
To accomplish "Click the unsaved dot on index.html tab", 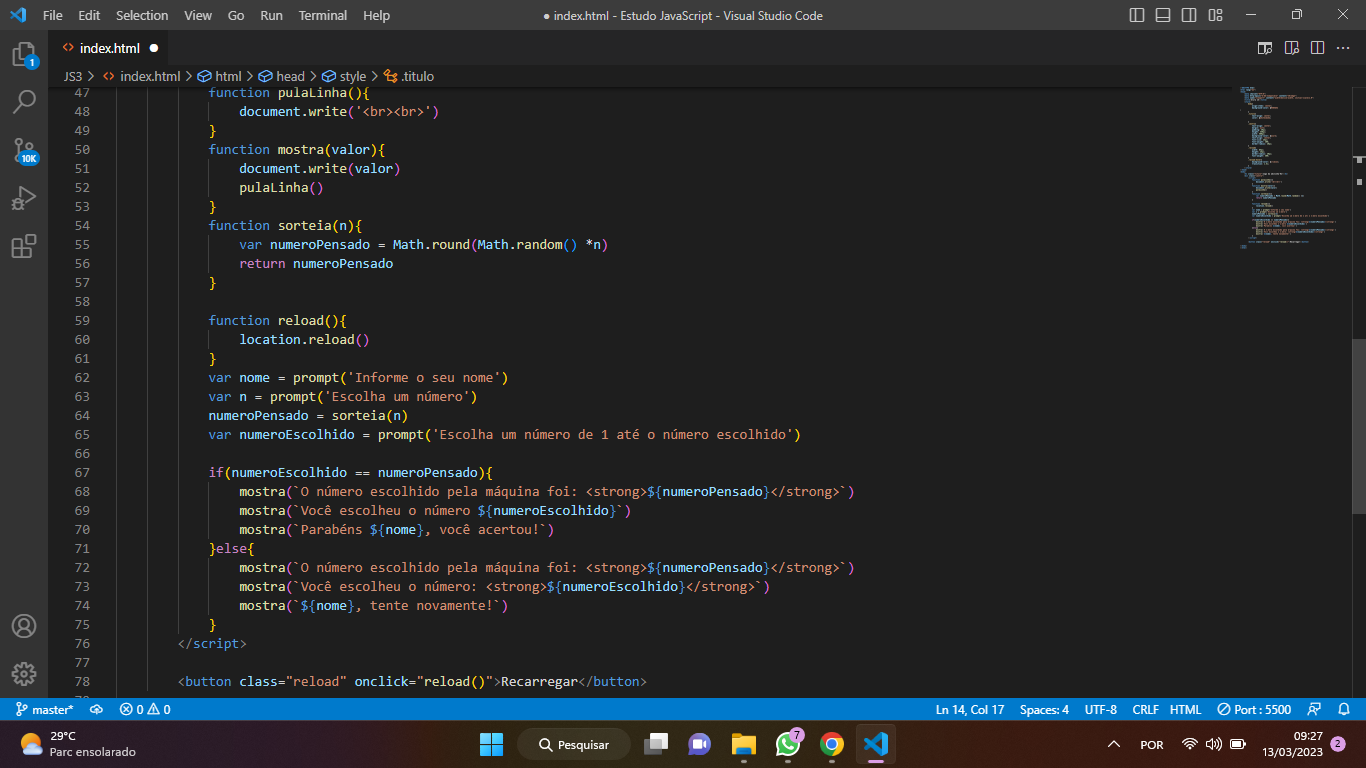I will point(154,48).
